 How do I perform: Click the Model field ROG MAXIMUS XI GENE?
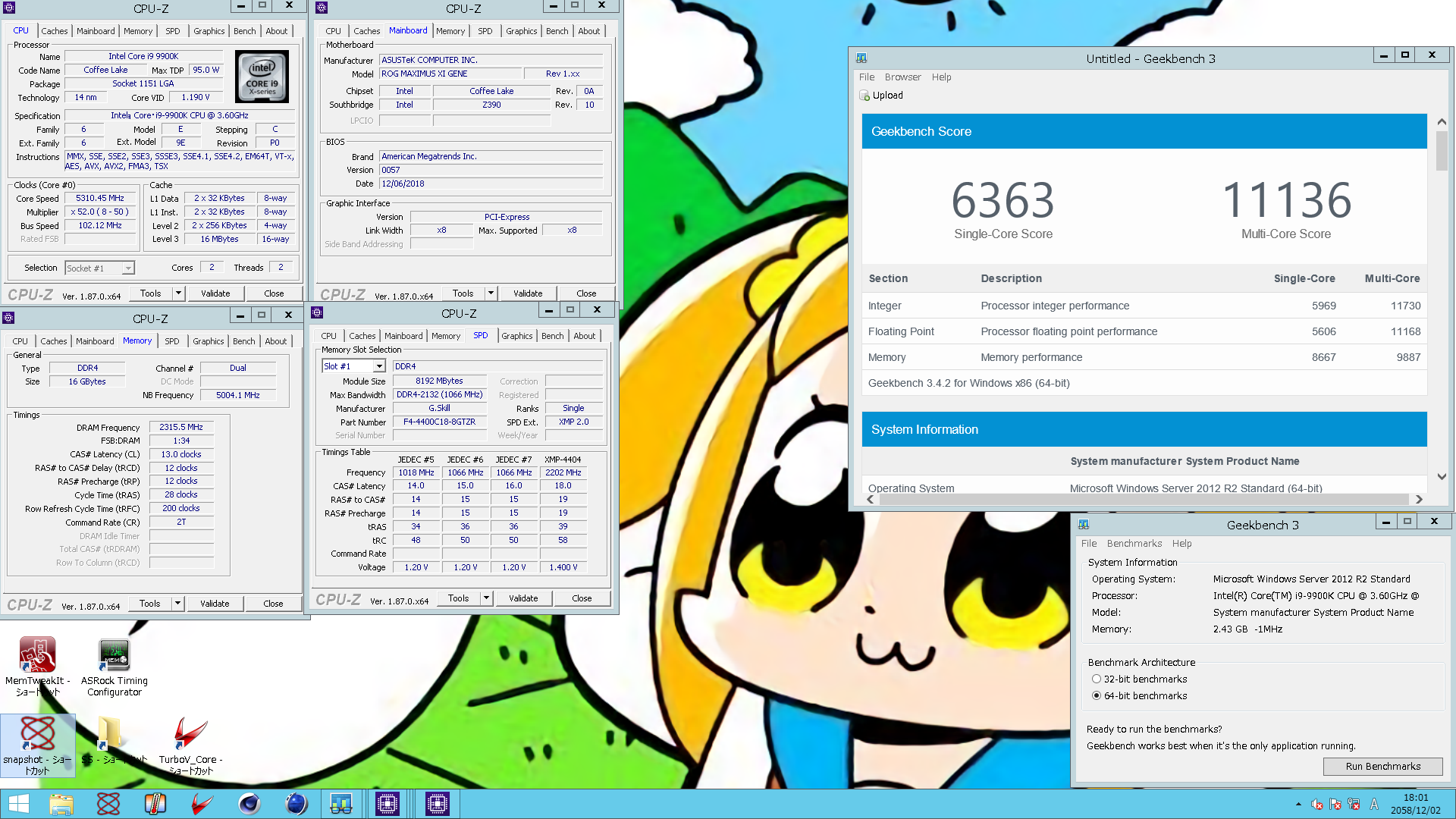[450, 74]
